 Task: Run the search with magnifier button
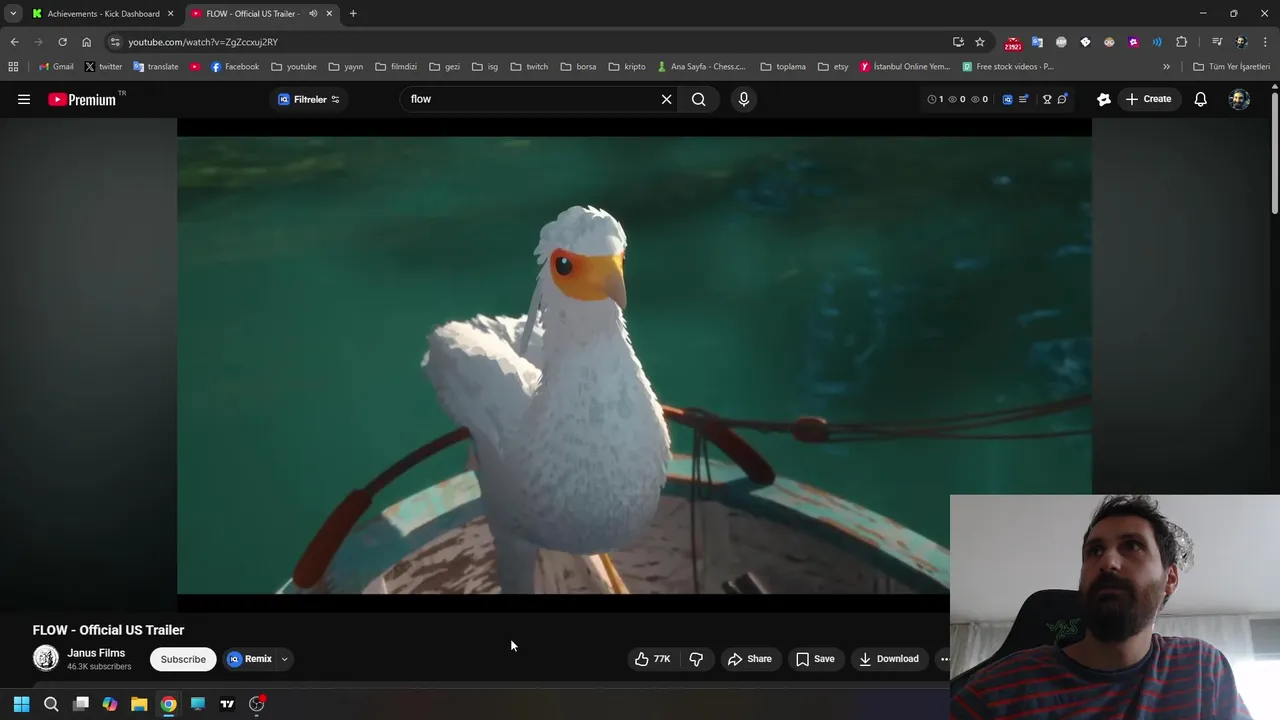(x=699, y=99)
